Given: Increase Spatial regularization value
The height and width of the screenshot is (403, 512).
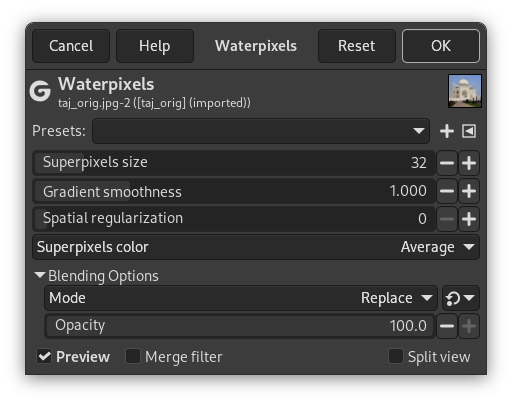Looking at the screenshot, I should pos(469,219).
